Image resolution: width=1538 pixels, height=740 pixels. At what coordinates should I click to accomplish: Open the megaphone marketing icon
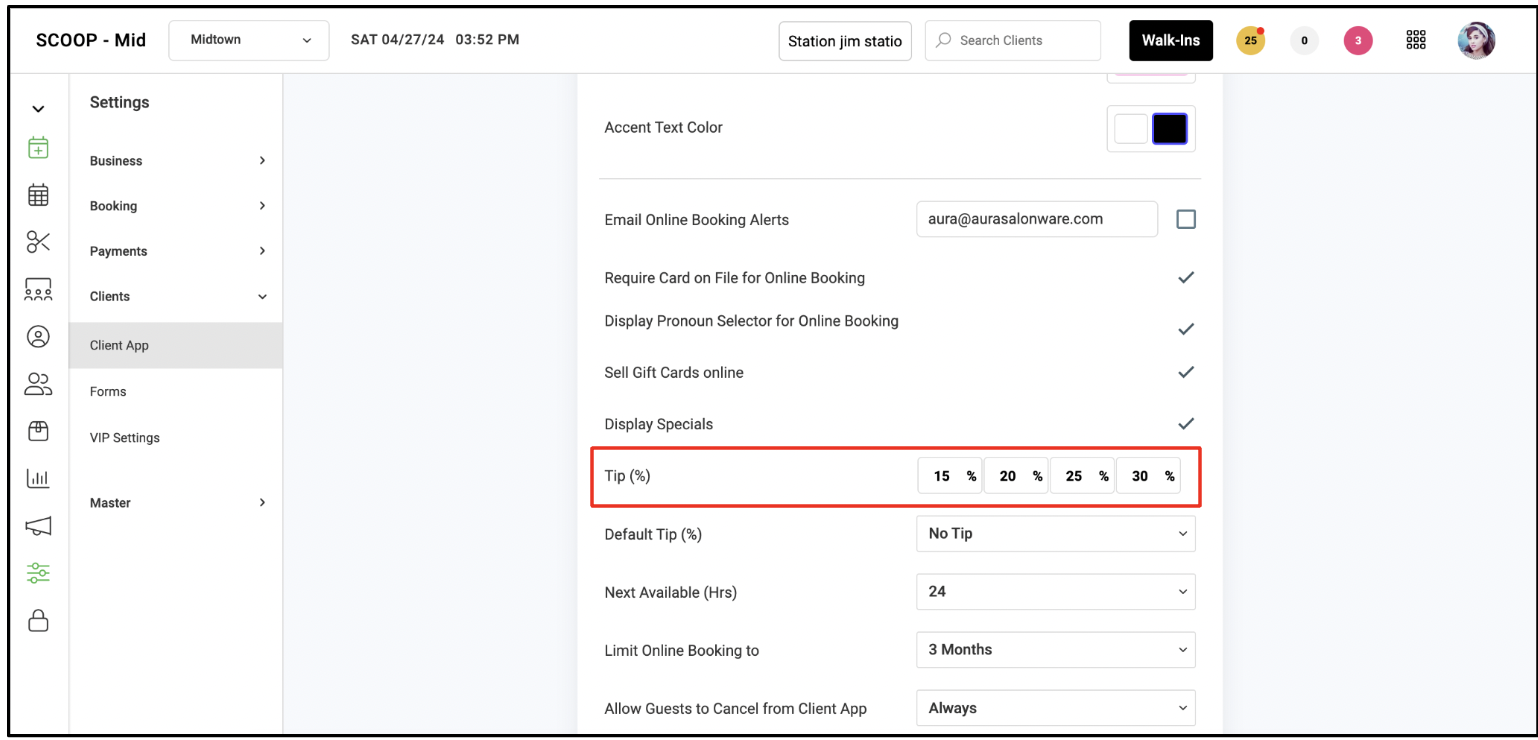pyautogui.click(x=38, y=526)
